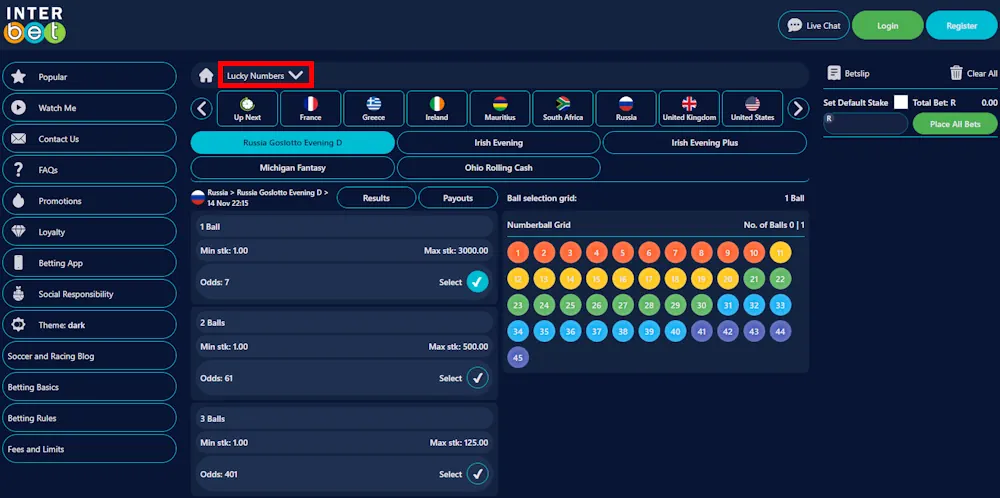The height and width of the screenshot is (498, 1000).
Task: Click the Betting App phone icon
Action: point(18,263)
